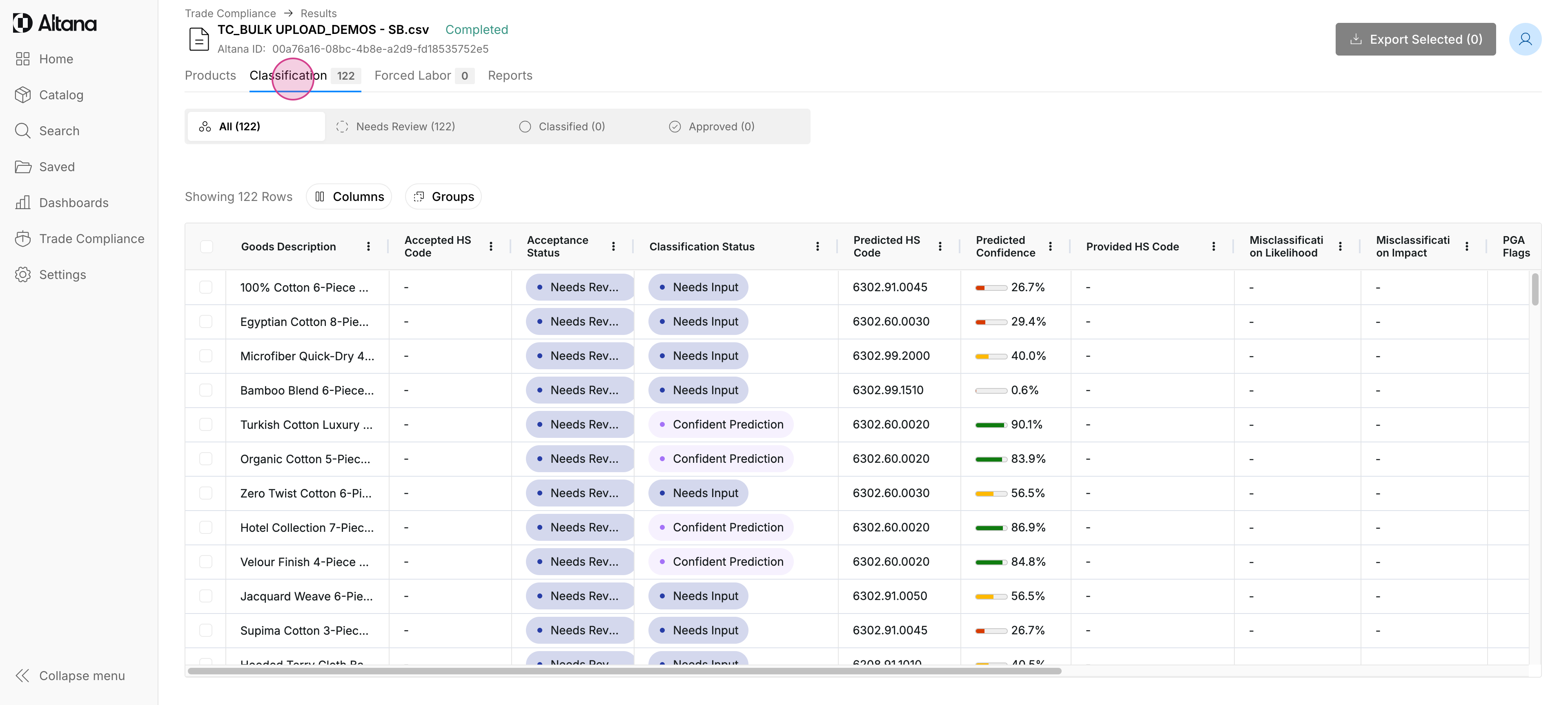
Task: Open the Columns configuration button
Action: click(x=349, y=196)
